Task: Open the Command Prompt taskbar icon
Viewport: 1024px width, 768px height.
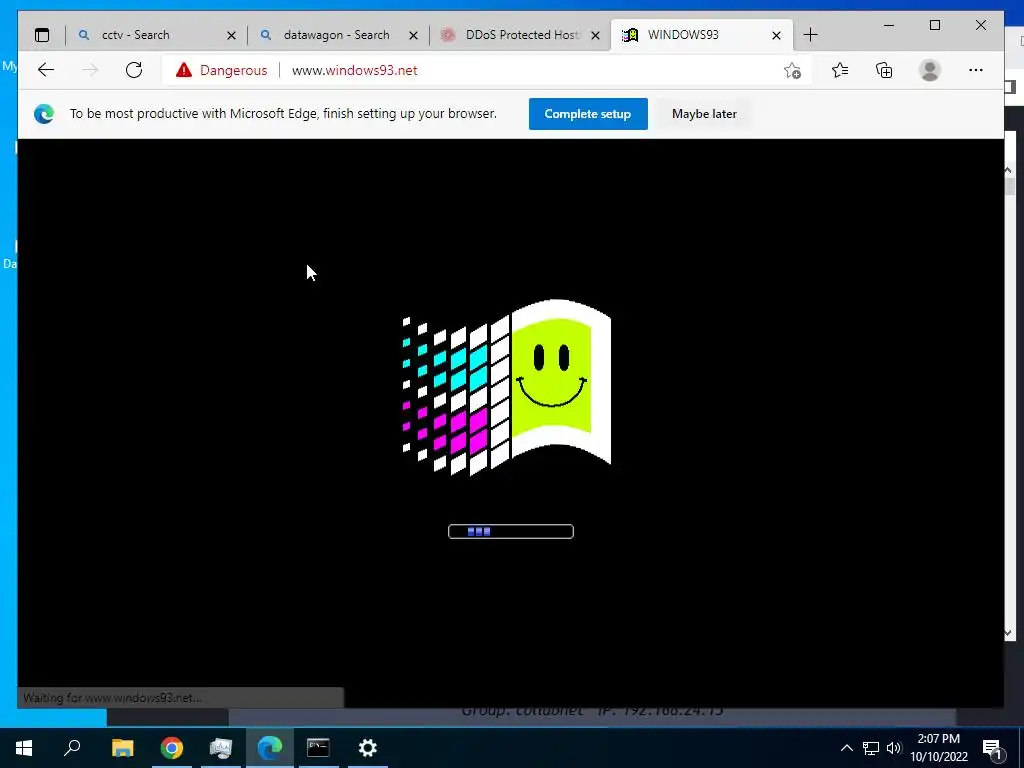Action: click(x=318, y=748)
